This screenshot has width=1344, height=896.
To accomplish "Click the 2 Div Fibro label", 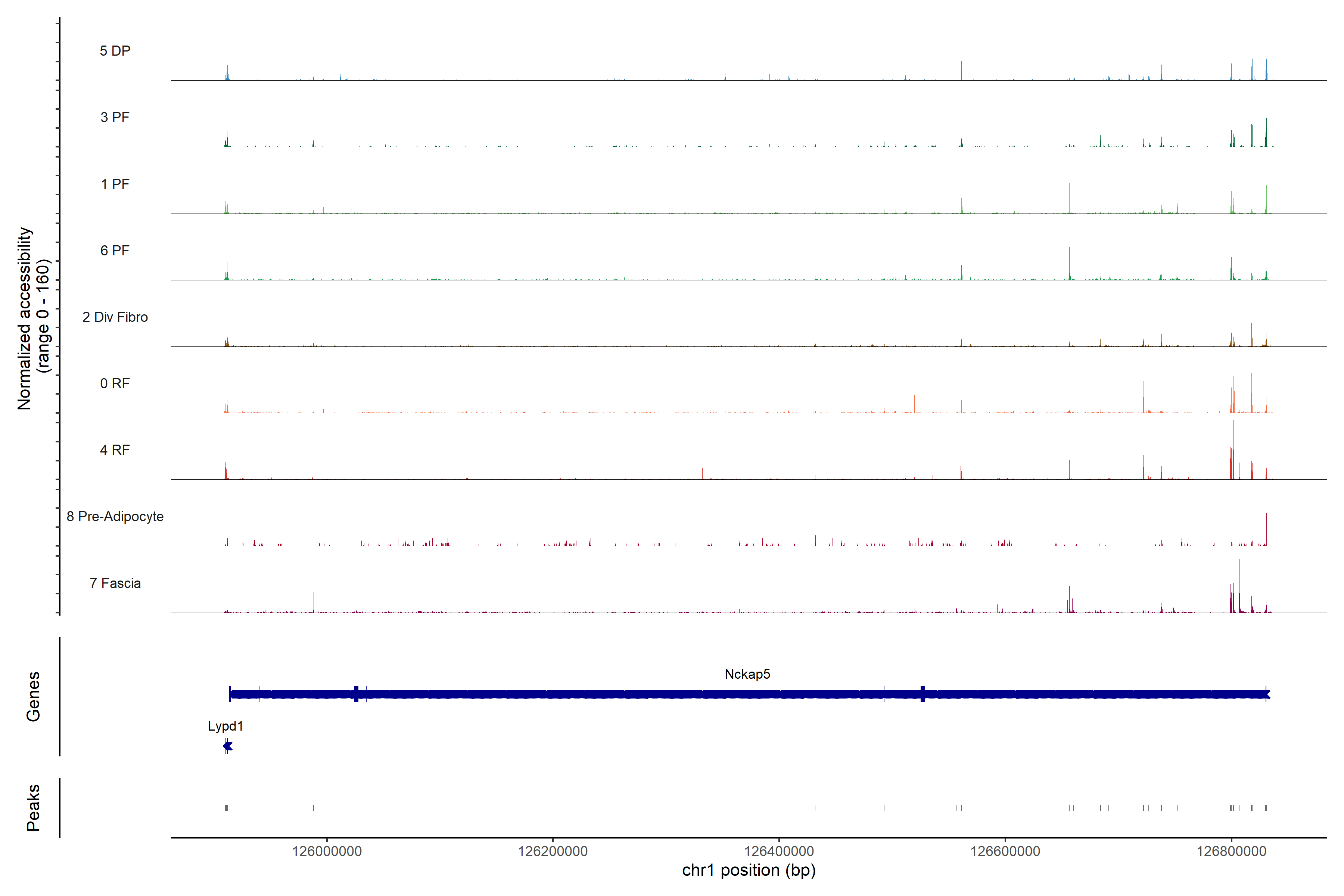I will pyautogui.click(x=115, y=317).
